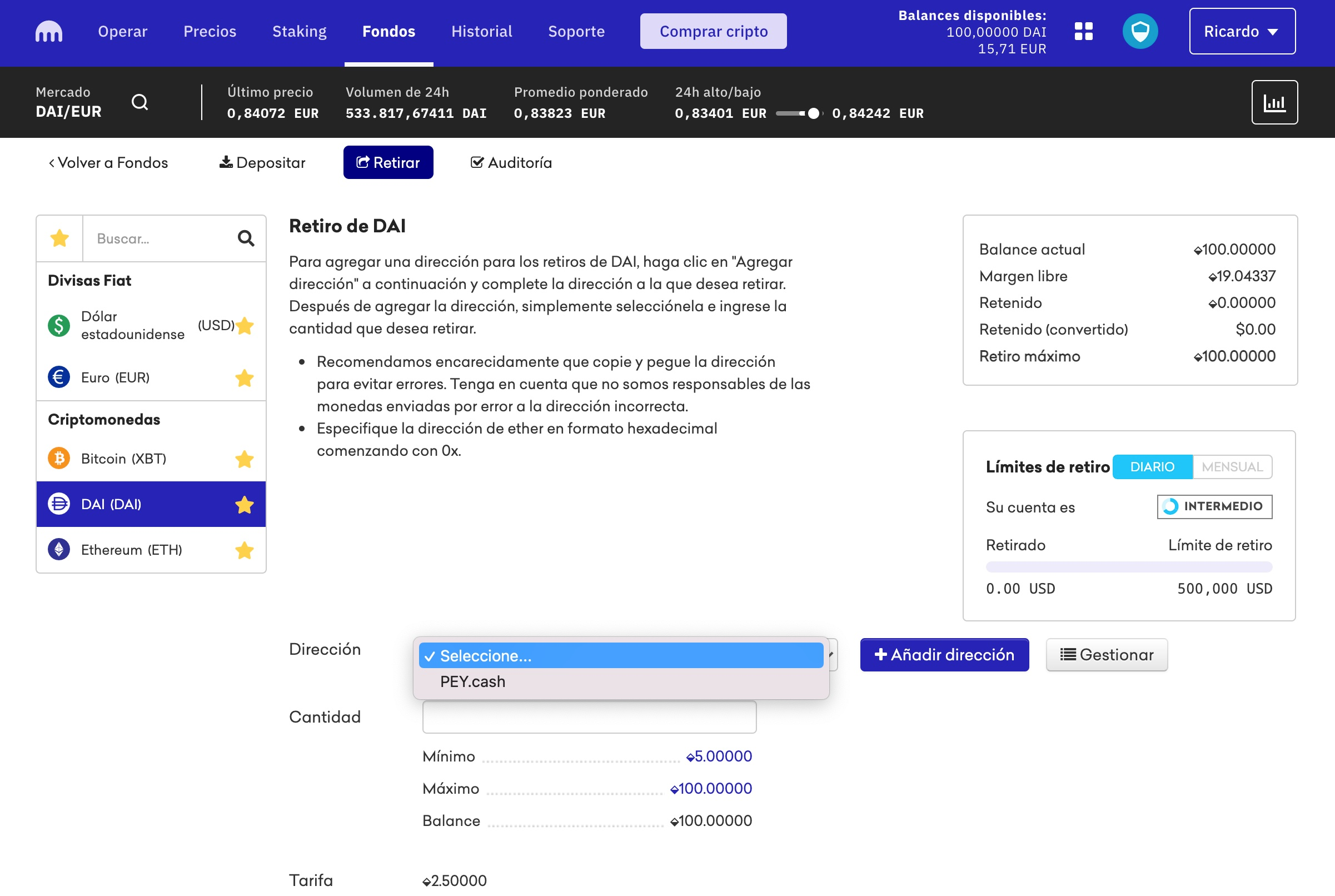Open the Fondos tab
The width and height of the screenshot is (1335, 896).
point(388,32)
